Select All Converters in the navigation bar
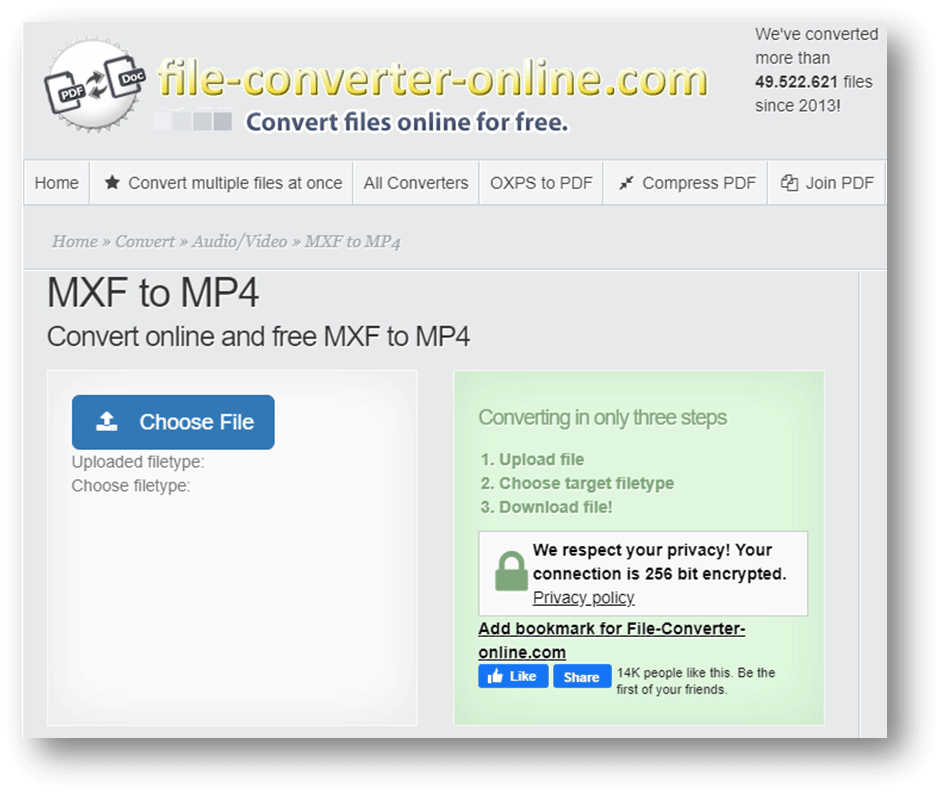 415,183
